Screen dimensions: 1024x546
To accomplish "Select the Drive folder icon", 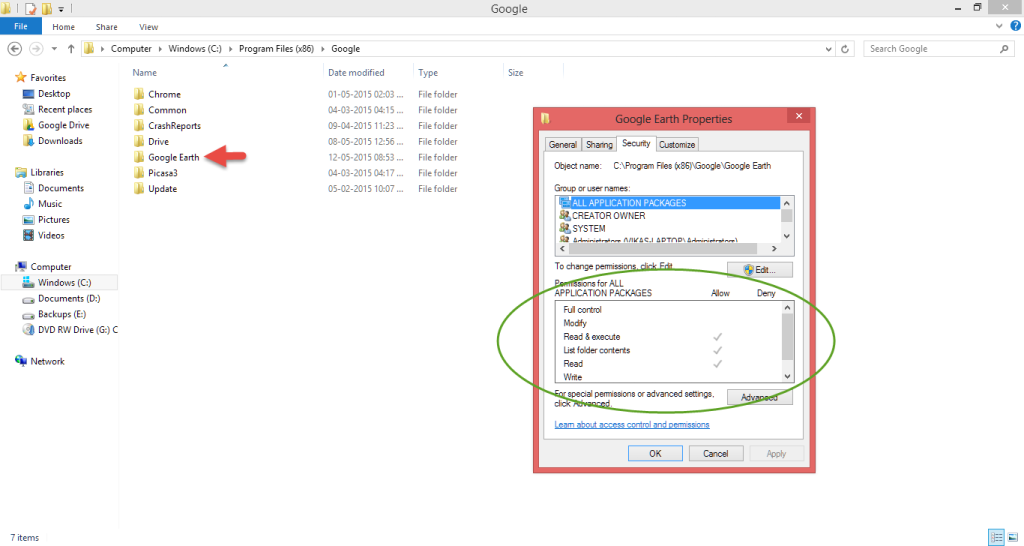I will tap(139, 141).
